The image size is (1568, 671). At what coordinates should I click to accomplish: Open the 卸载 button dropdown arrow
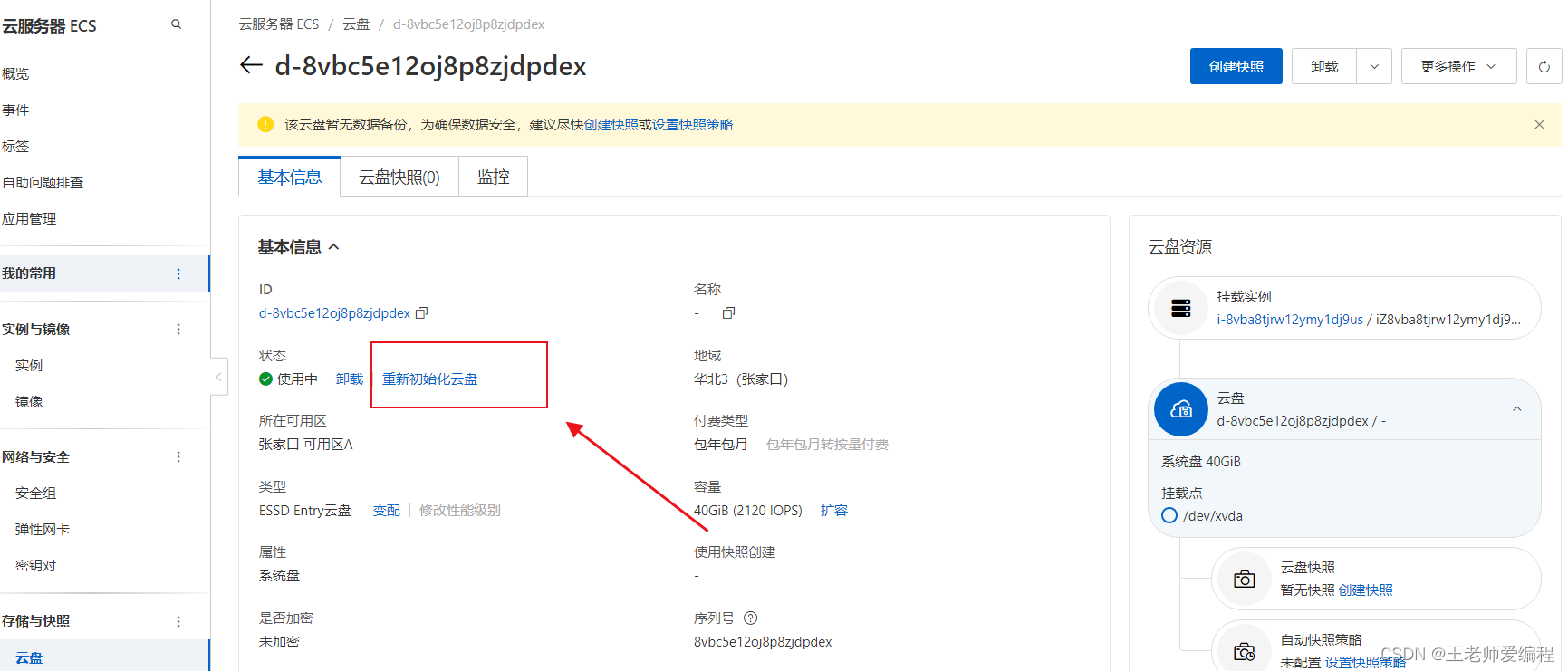click(1374, 66)
